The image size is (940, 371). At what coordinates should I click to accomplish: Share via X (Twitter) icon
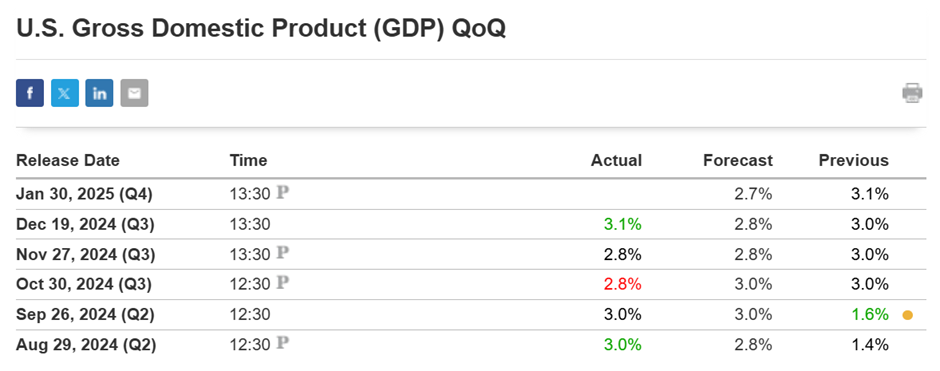(65, 93)
